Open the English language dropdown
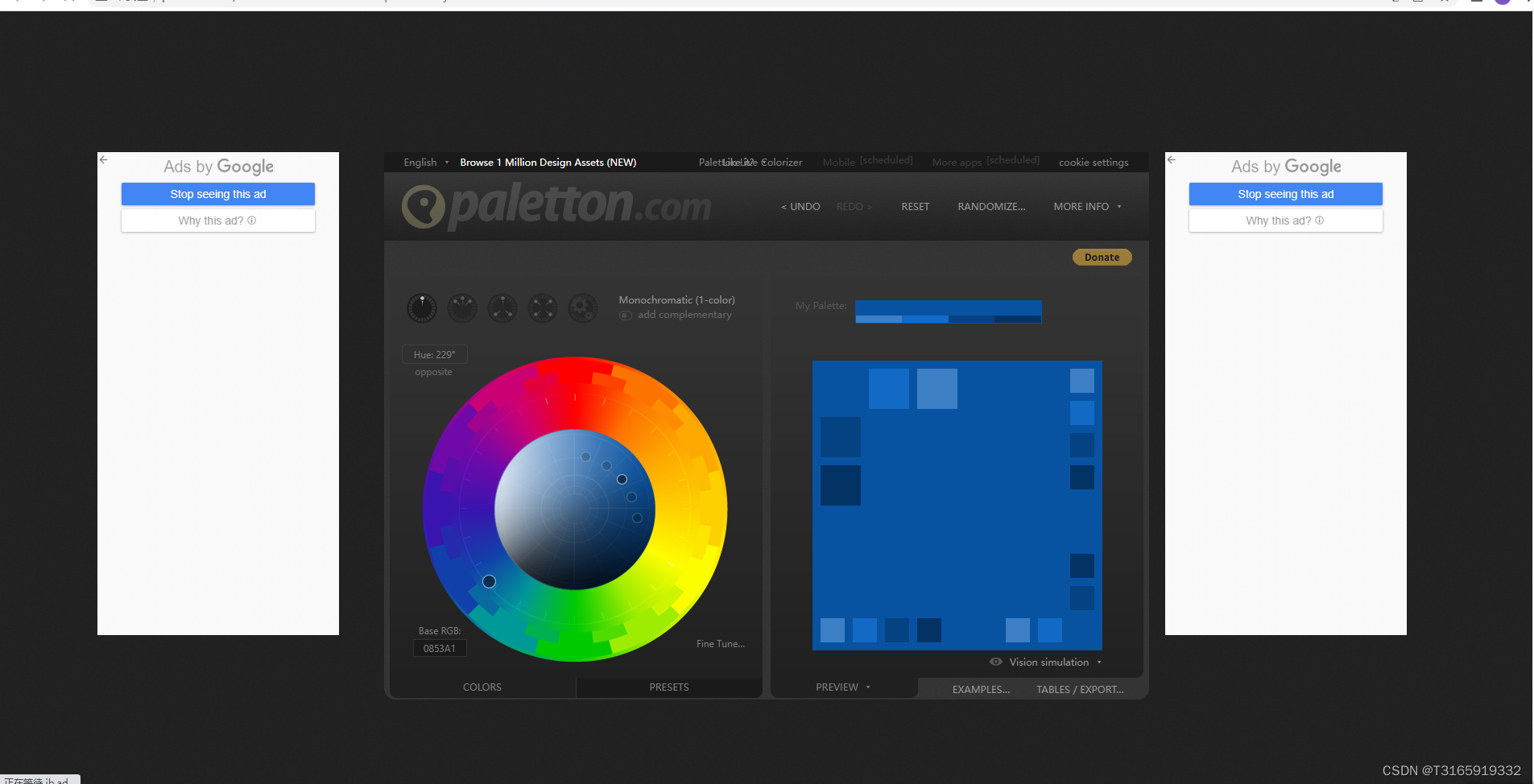The width and height of the screenshot is (1534, 784). (426, 163)
